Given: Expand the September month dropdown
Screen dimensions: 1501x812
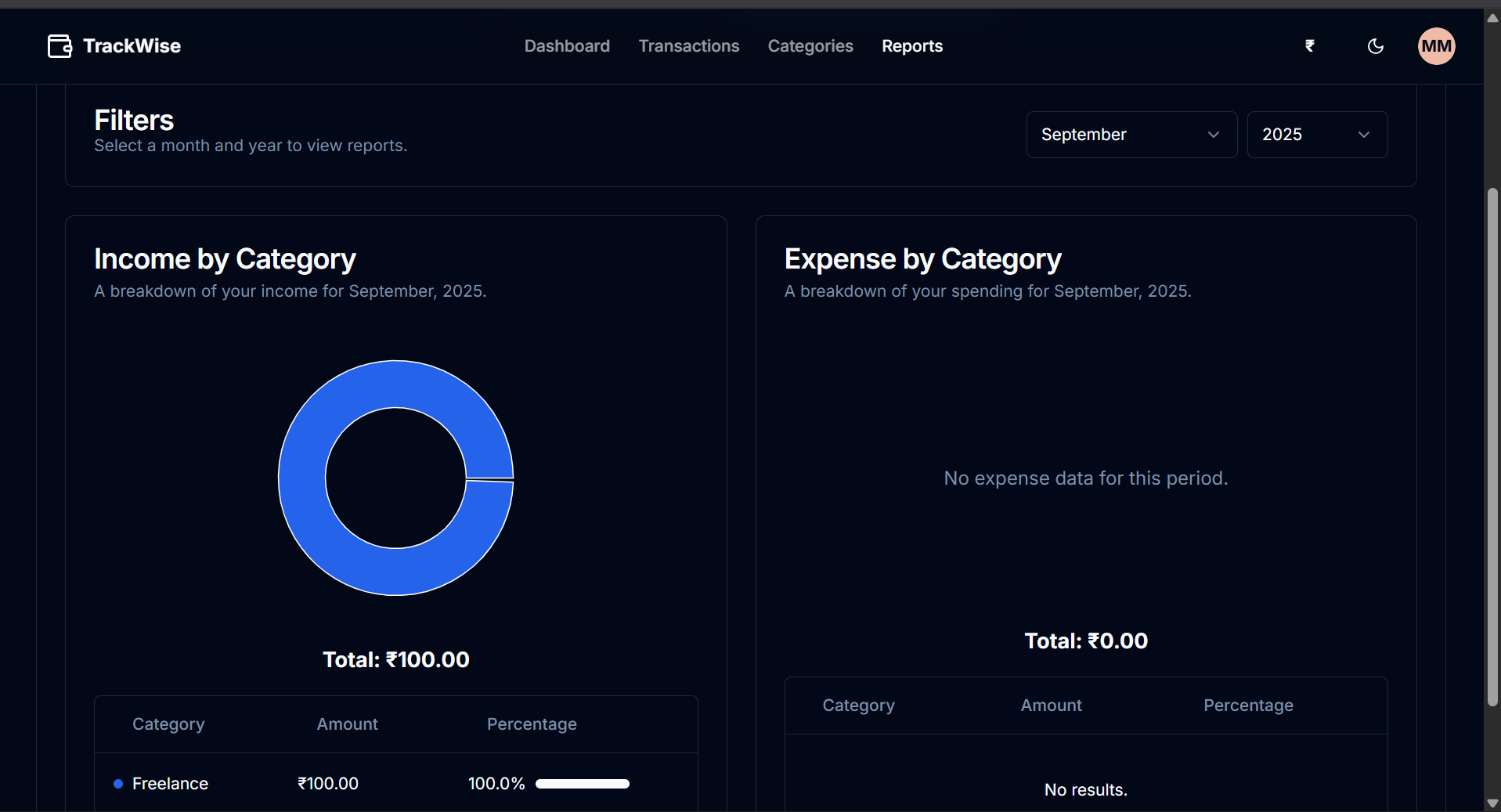Looking at the screenshot, I should click(1131, 135).
